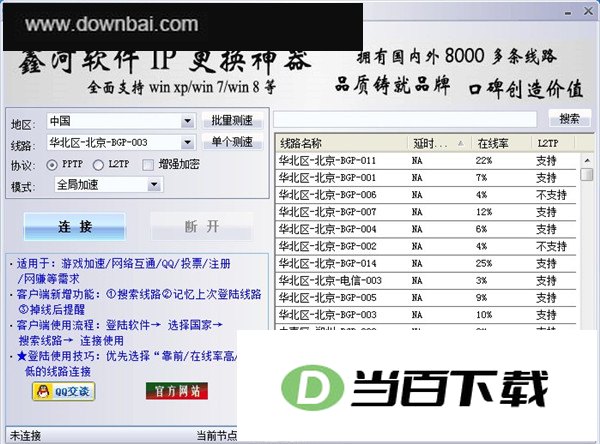The height and width of the screenshot is (444, 600).
Task: Select row 华北区-北京-BGP-006
Action: [x=426, y=195]
